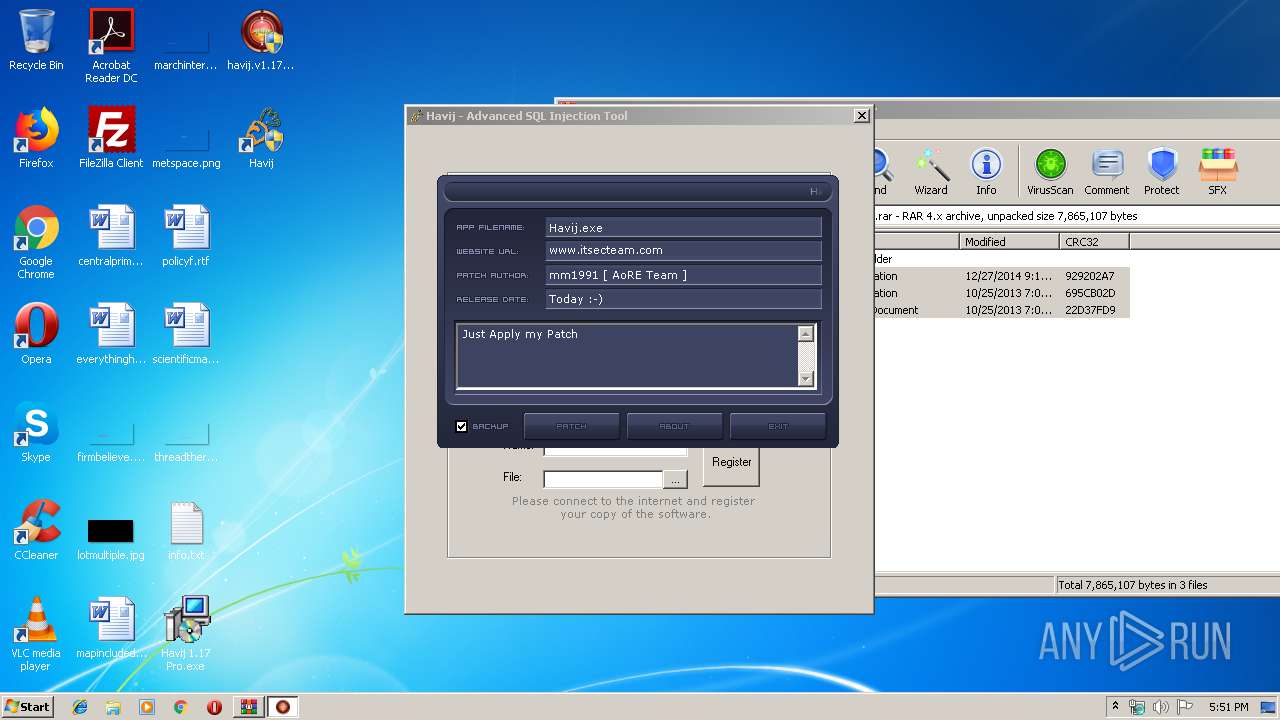Click the patch notes scroll down arrow

806,378
